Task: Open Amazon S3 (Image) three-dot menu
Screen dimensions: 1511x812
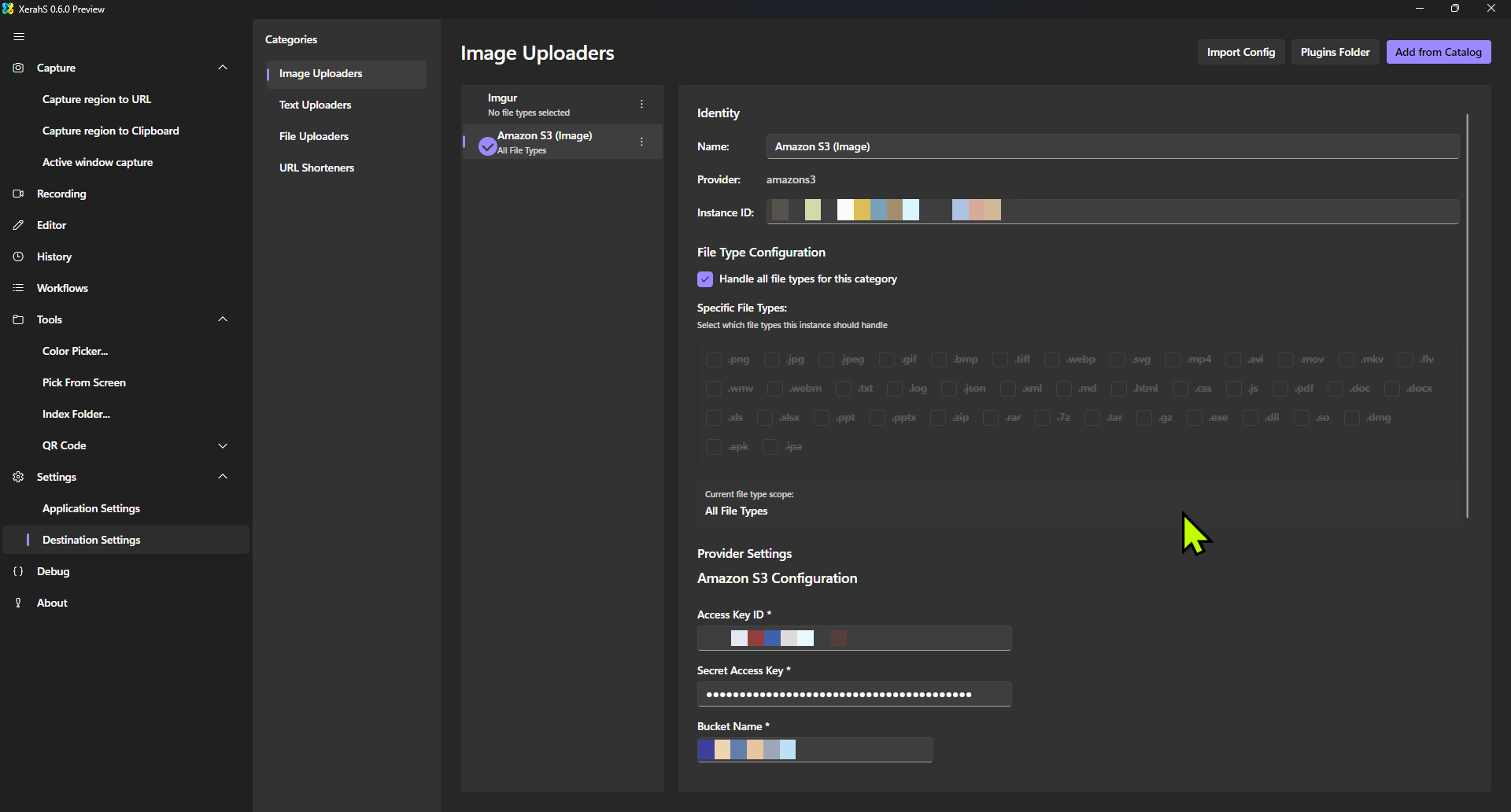Action: point(641,142)
